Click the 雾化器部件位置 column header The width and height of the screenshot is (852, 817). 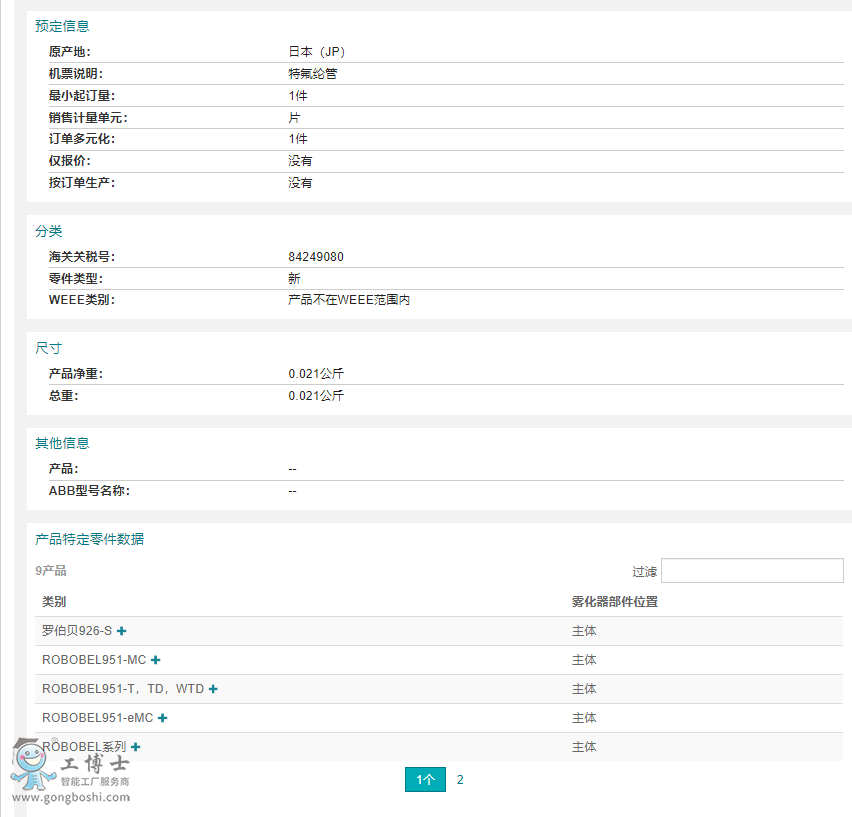[614, 602]
